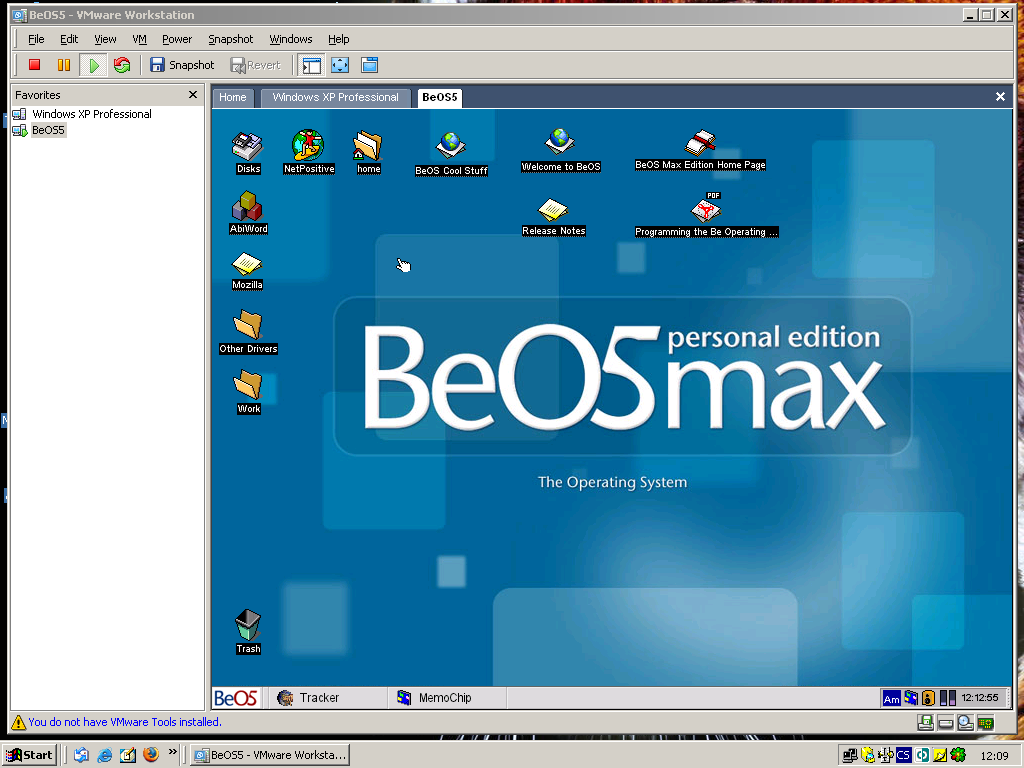1024x768 pixels.
Task: Reset the virtual machine with the reset icon
Action: point(122,65)
